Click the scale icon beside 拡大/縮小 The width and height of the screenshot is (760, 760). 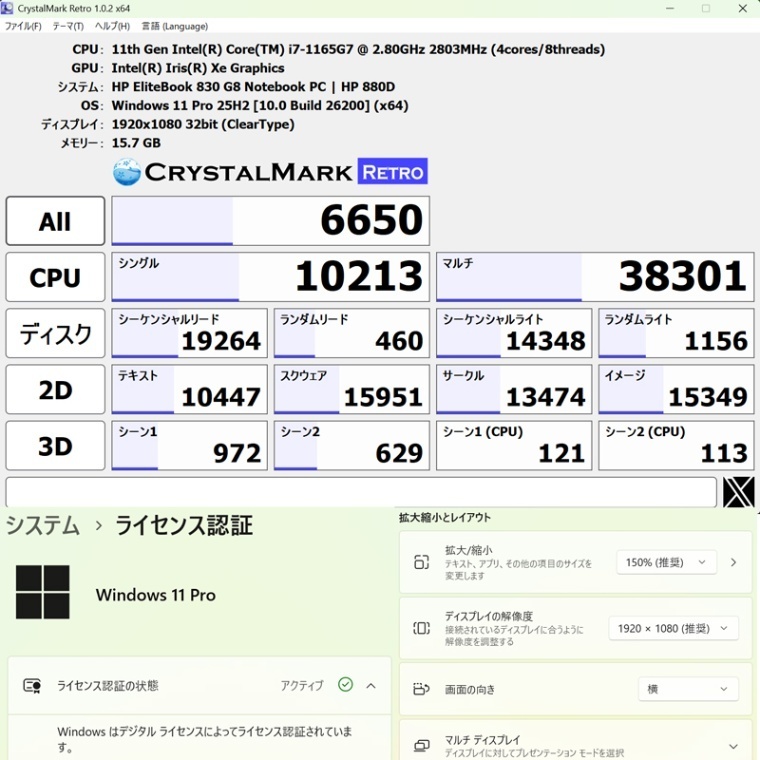(421, 562)
